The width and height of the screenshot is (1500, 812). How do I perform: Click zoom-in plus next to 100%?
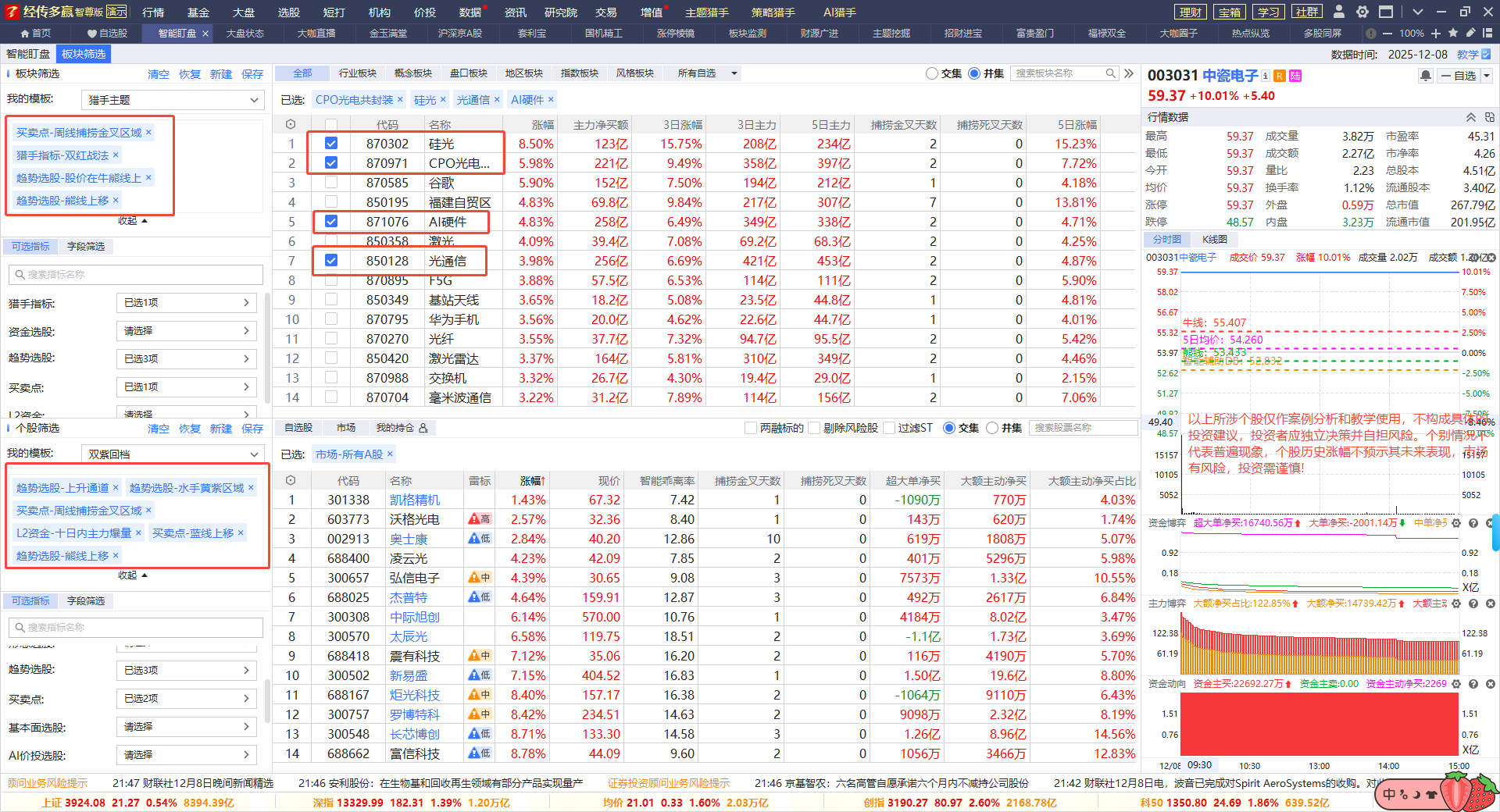[1436, 33]
